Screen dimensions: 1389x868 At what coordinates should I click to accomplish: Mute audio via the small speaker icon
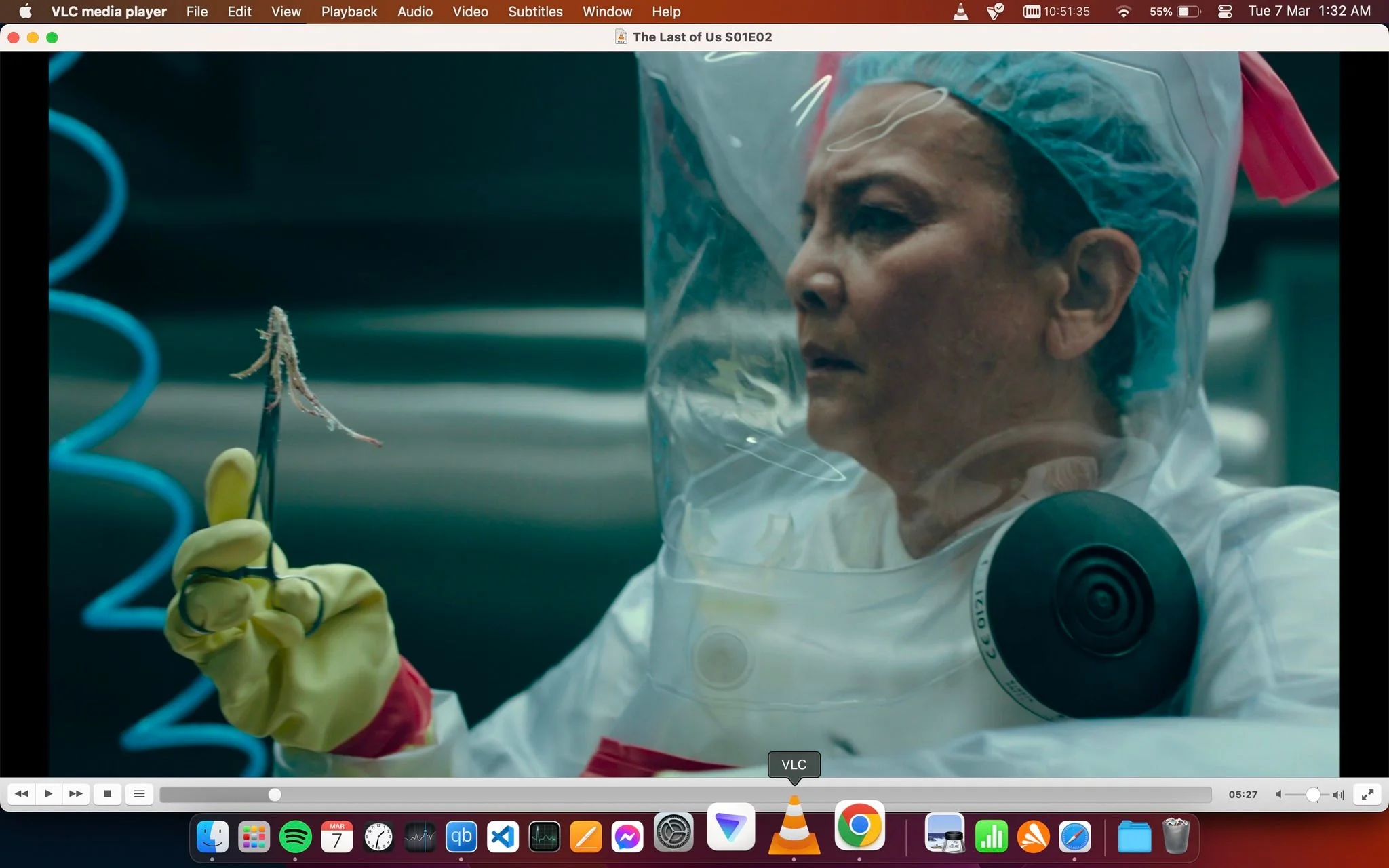coord(1278,794)
